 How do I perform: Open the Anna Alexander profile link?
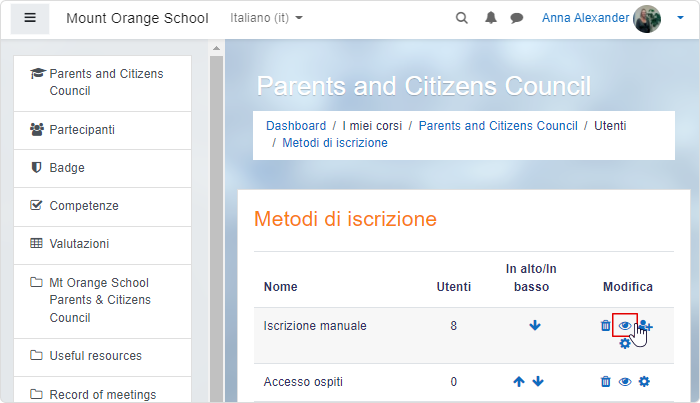click(585, 18)
